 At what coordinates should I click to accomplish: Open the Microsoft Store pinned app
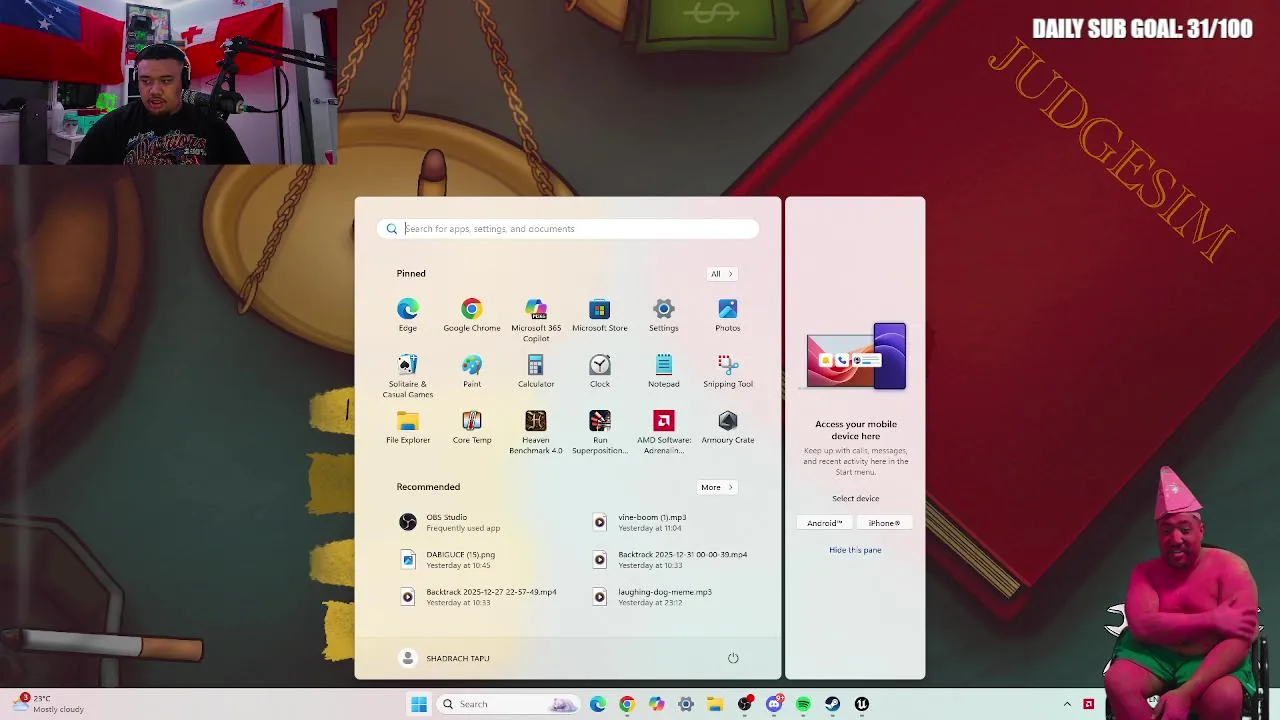[599, 315]
